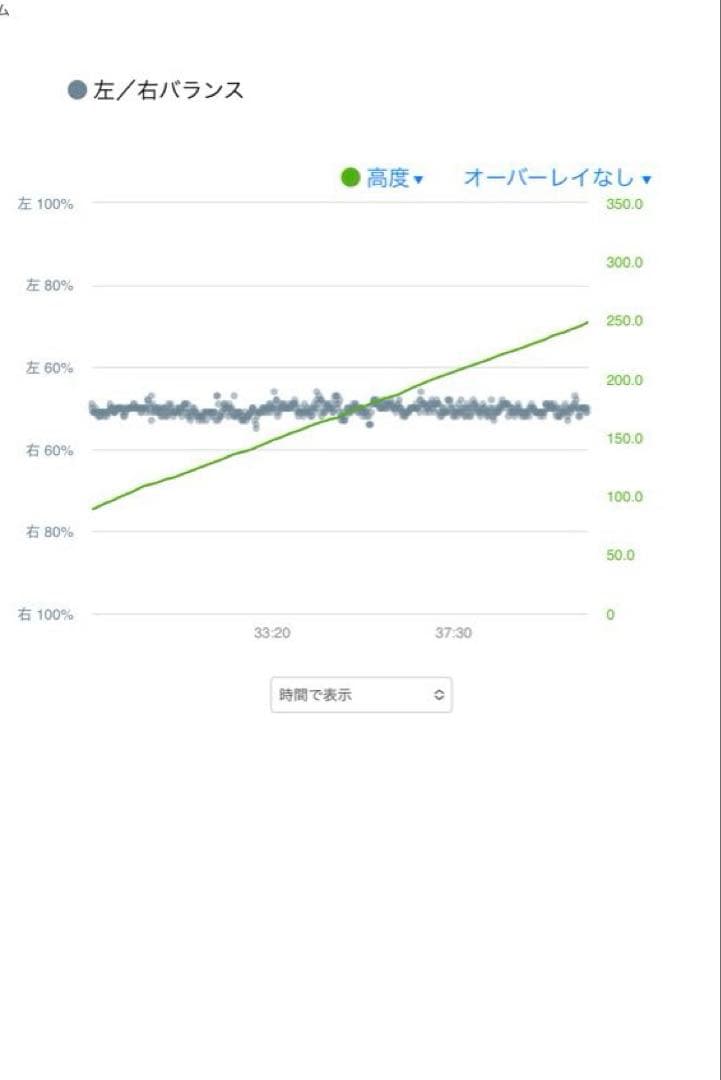This screenshot has height=1080, width=721.
Task: Click the 左 100% axis label
Action: click(46, 204)
